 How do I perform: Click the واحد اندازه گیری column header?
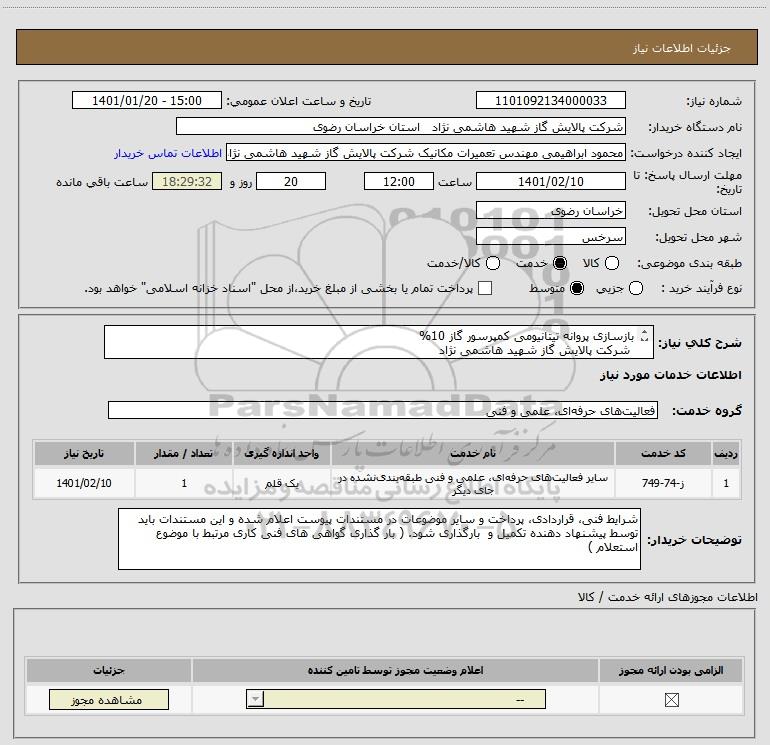pyautogui.click(x=282, y=453)
